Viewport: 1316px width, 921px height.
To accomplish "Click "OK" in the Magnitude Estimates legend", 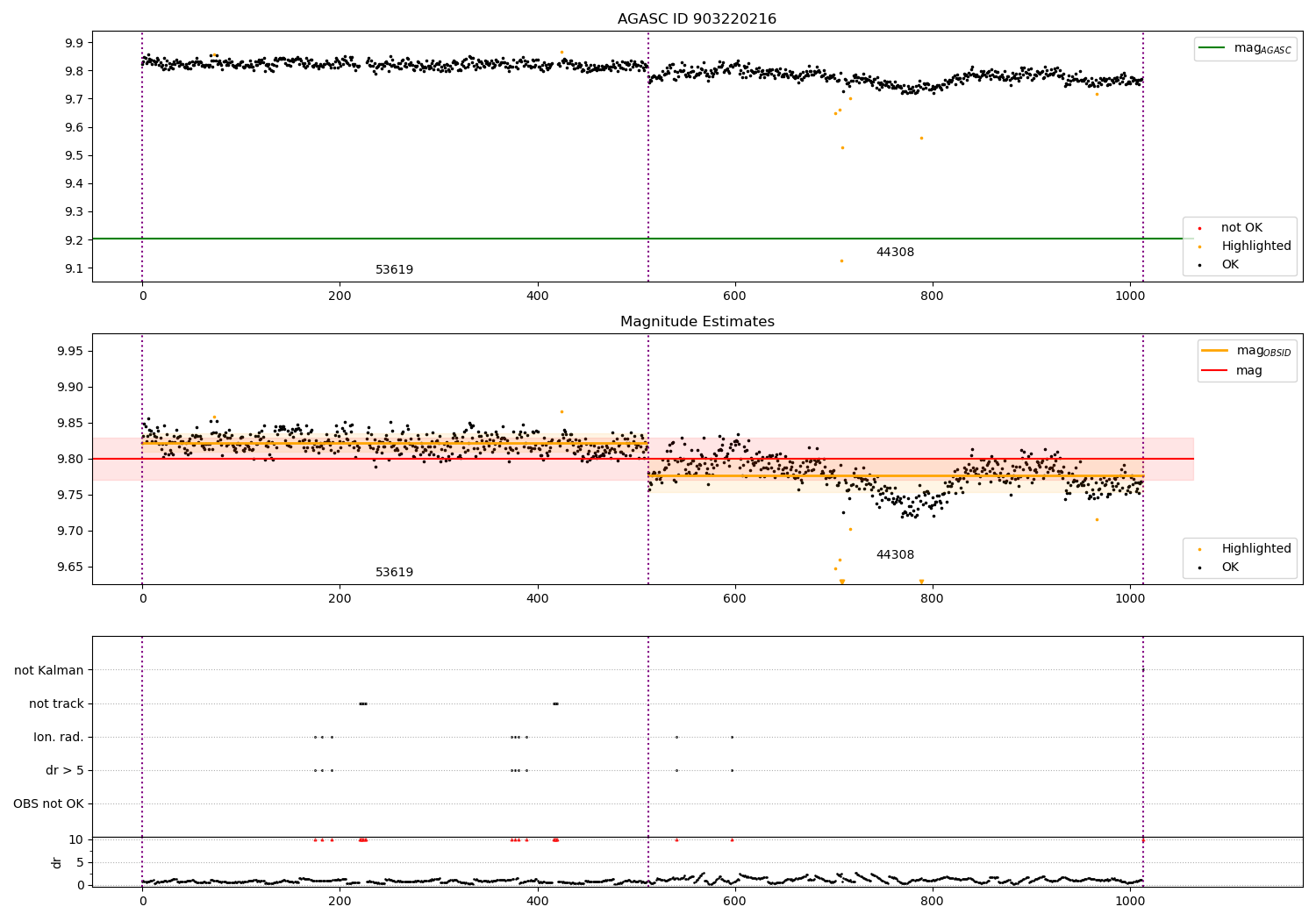I will point(1228,568).
